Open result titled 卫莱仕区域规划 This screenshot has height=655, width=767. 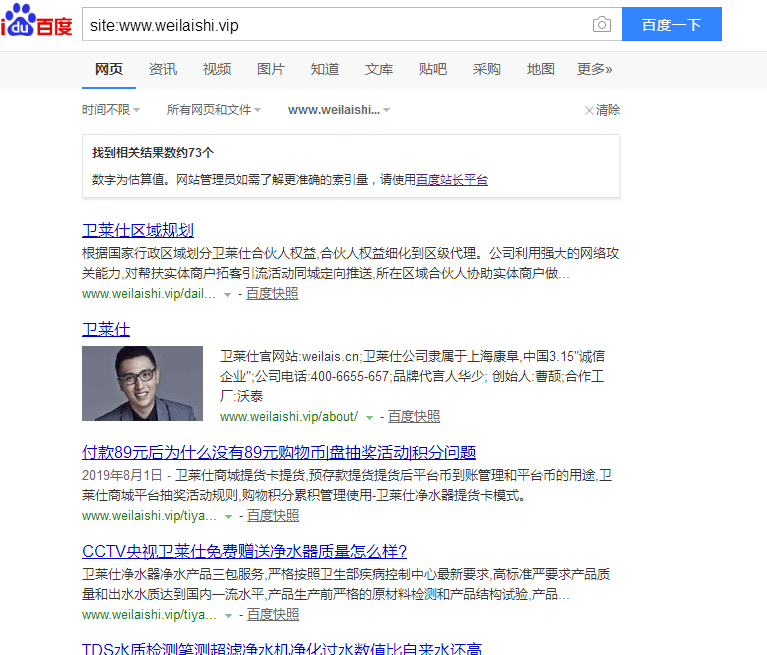(x=138, y=230)
